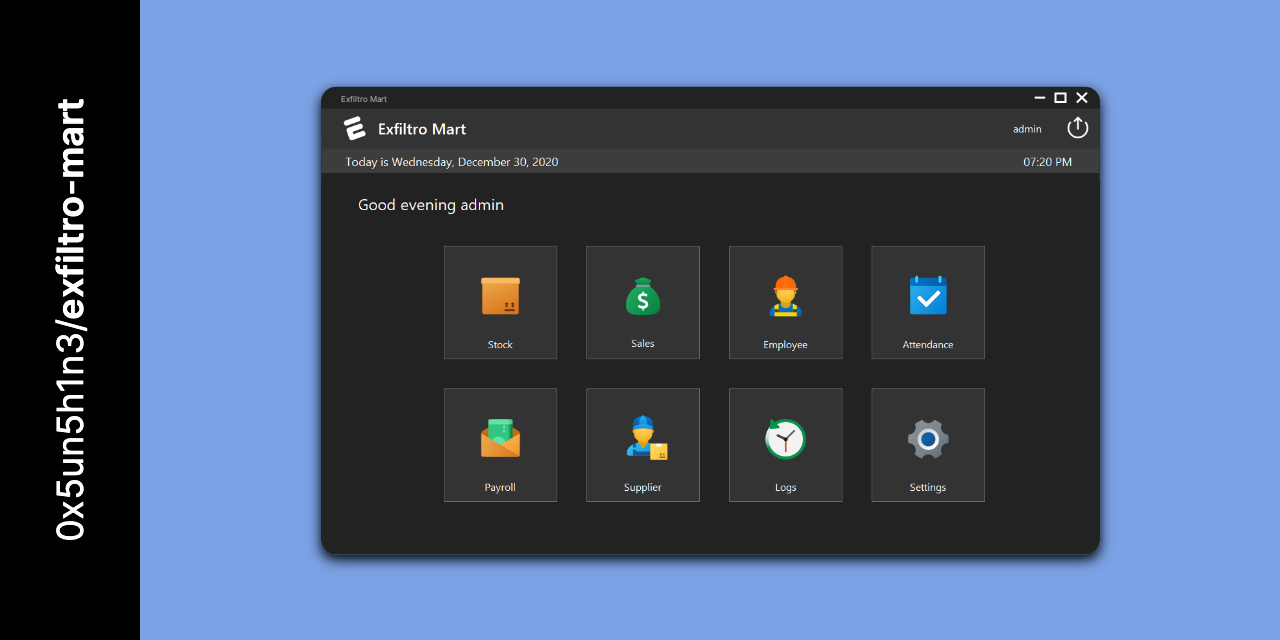This screenshot has width=1280, height=640.
Task: Click the Good evening admin greeting
Action: coord(431,205)
